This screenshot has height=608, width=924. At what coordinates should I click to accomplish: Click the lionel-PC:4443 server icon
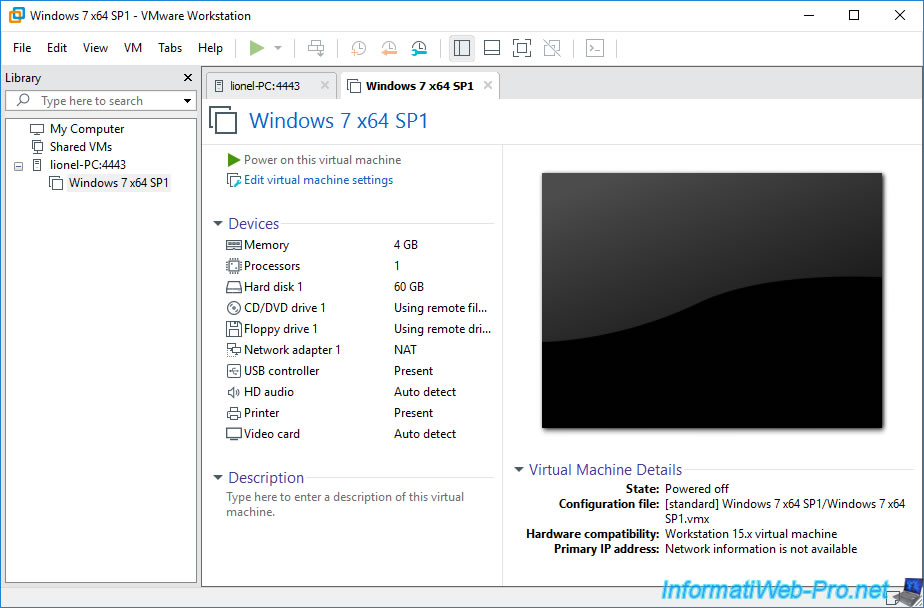click(37, 165)
